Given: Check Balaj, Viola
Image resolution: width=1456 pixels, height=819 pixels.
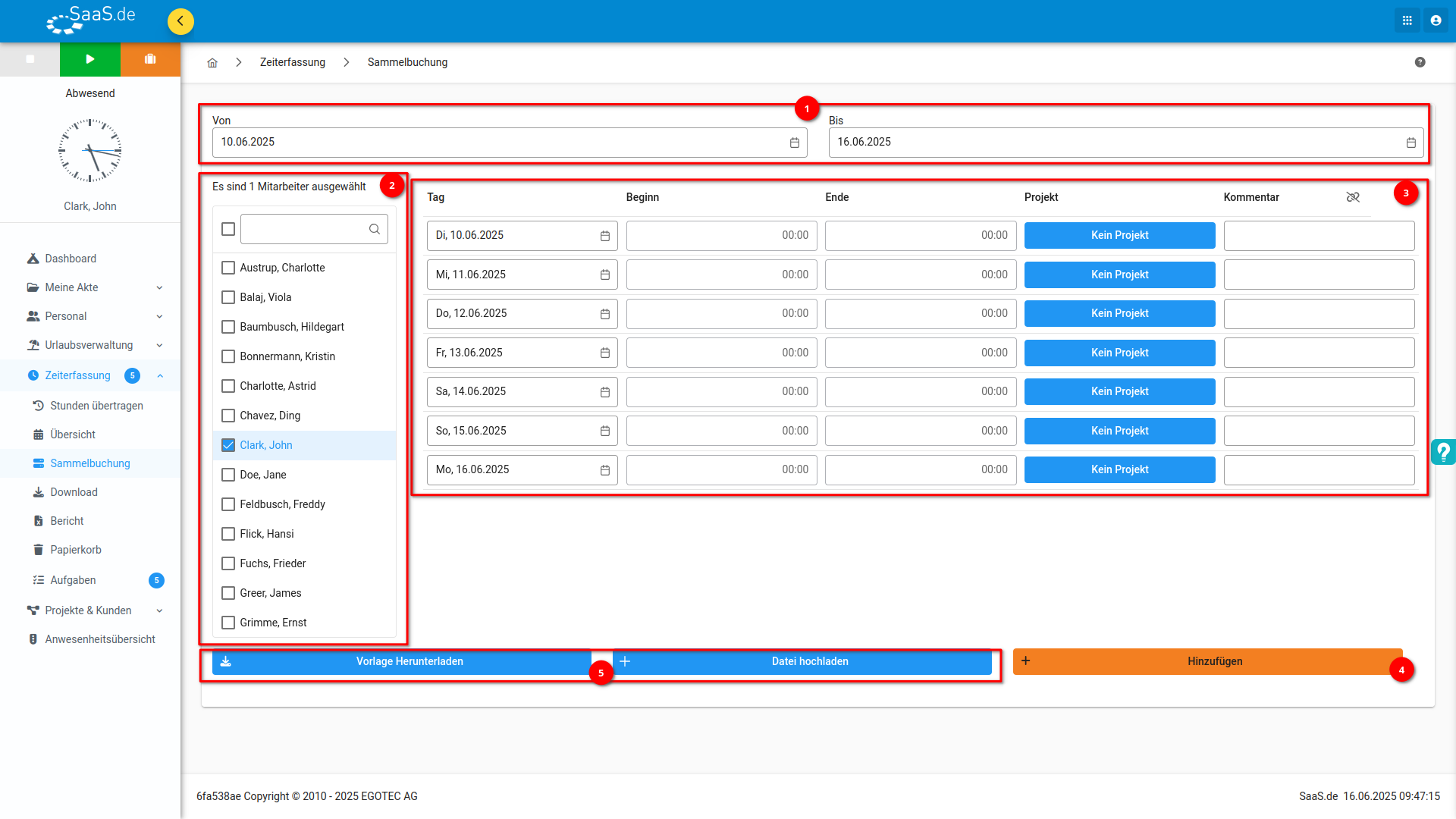Looking at the screenshot, I should pyautogui.click(x=227, y=297).
